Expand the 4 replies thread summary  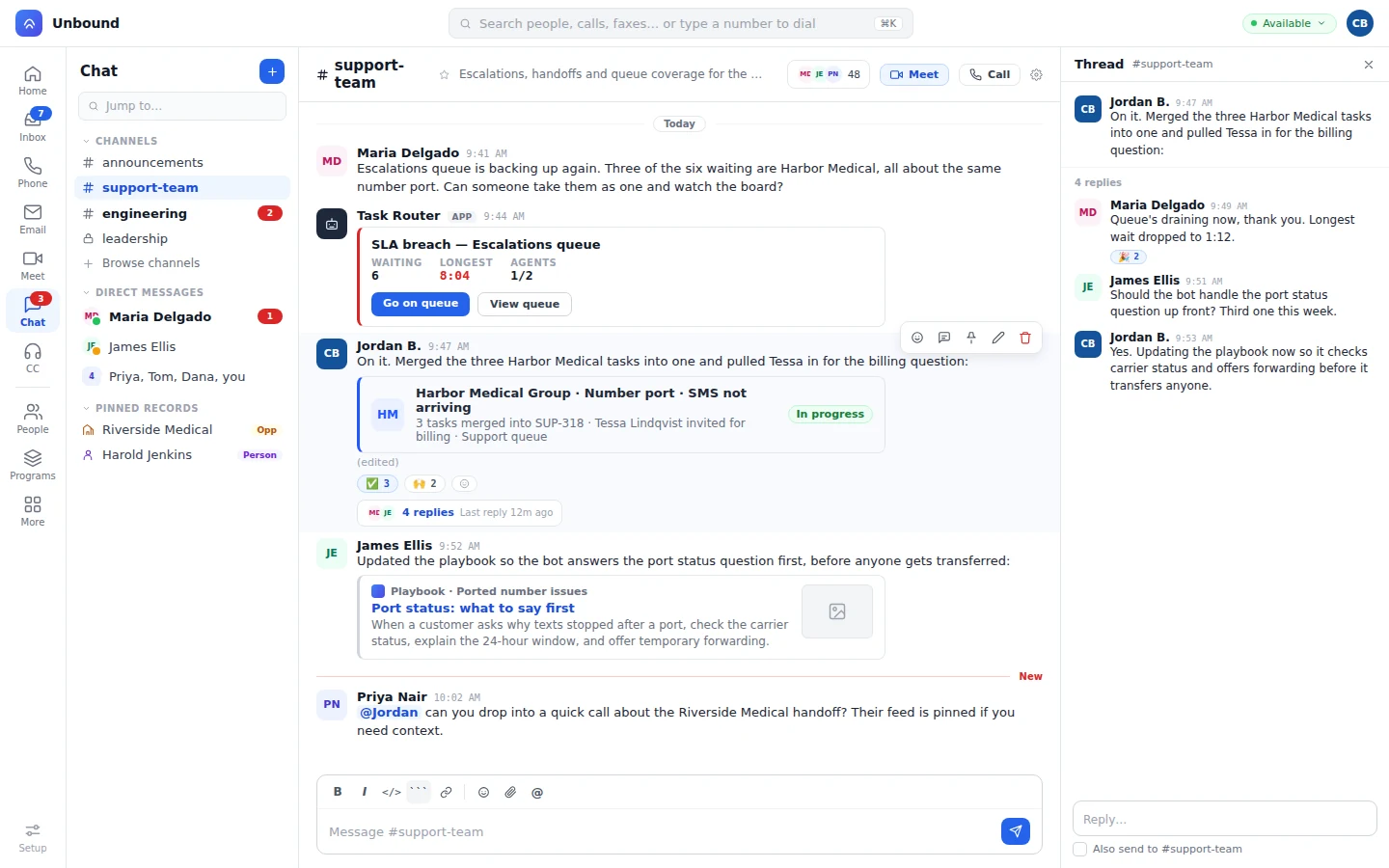click(x=459, y=513)
